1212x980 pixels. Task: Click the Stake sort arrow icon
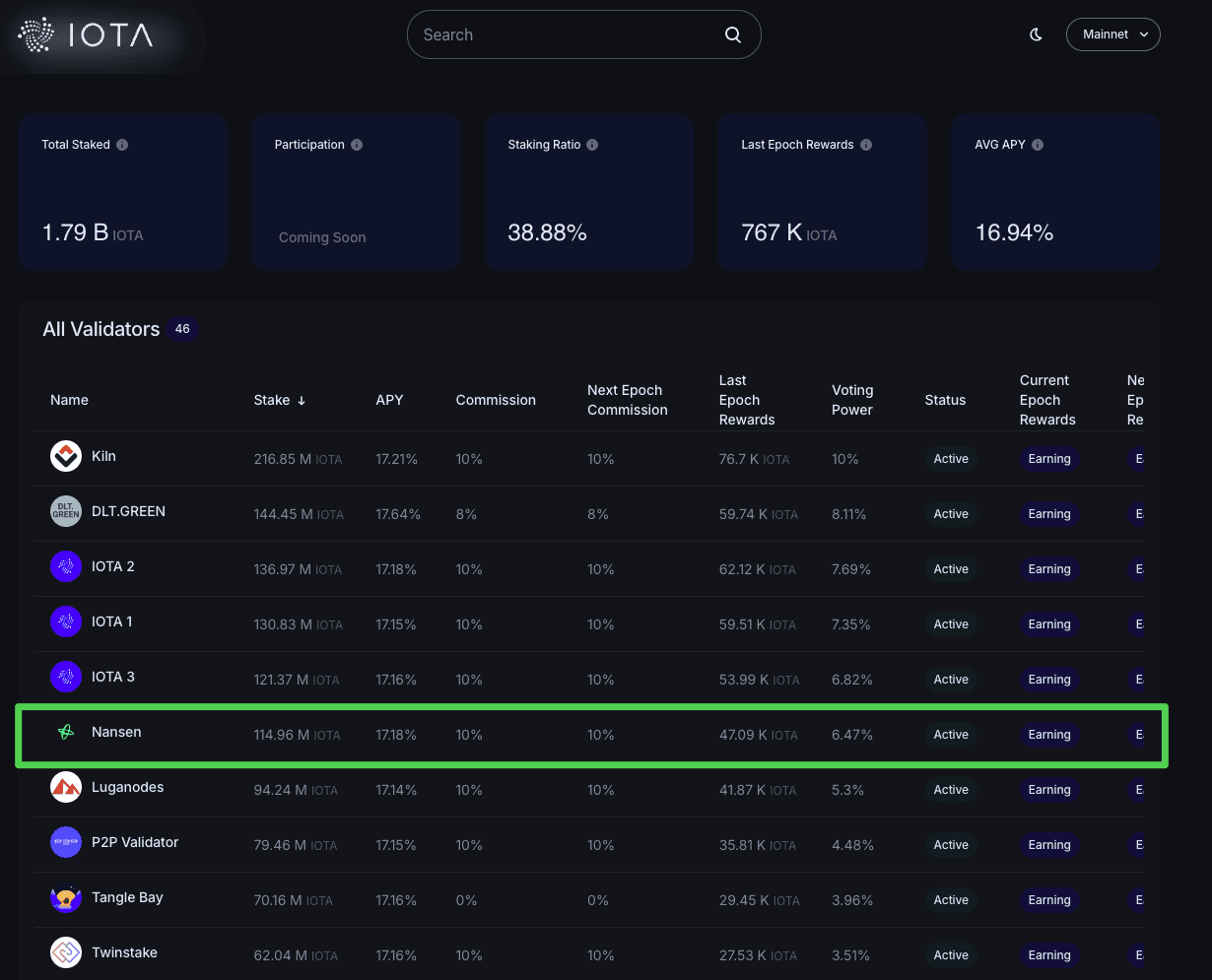tap(302, 400)
